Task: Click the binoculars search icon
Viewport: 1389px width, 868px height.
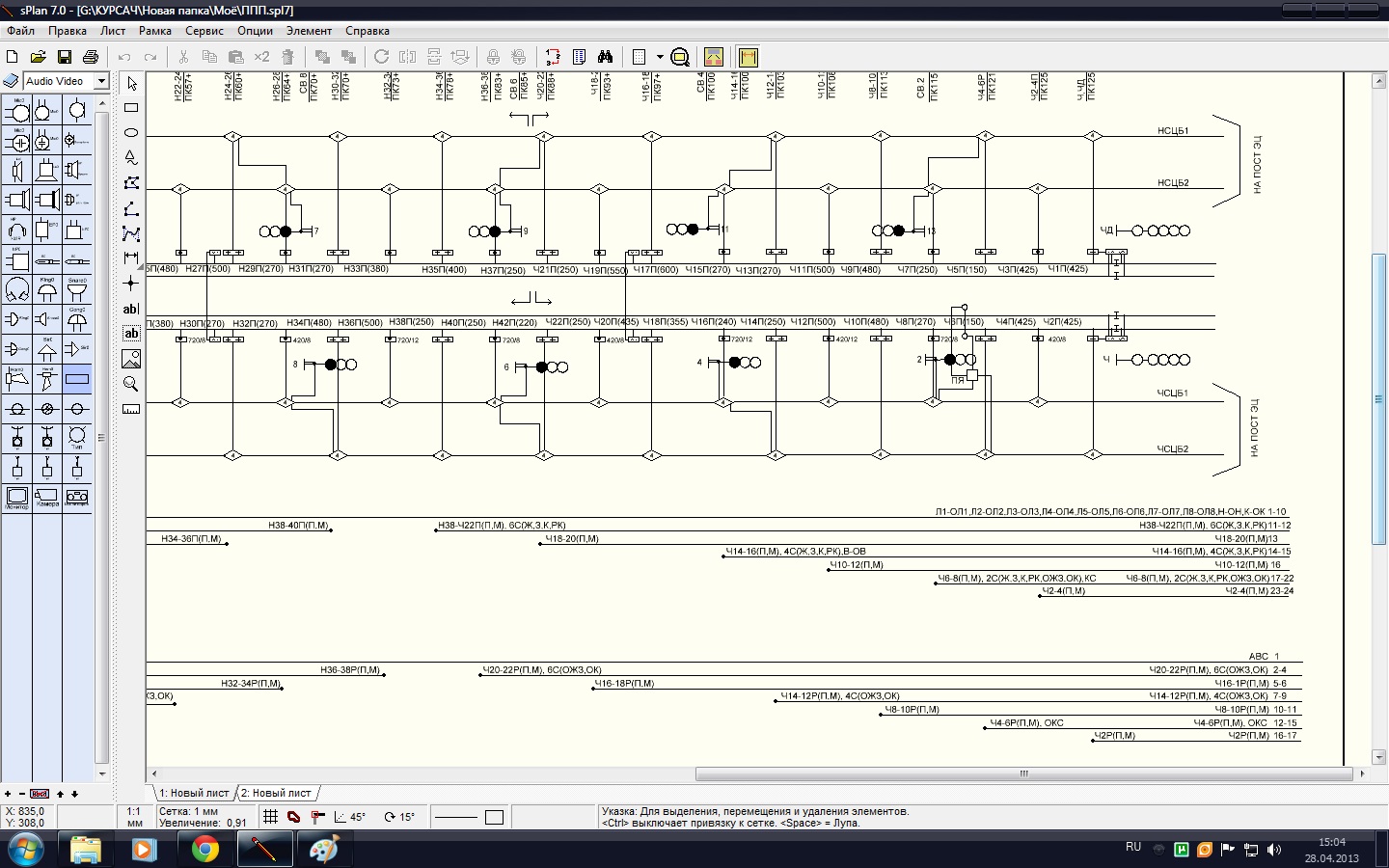Action: pyautogui.click(x=605, y=57)
